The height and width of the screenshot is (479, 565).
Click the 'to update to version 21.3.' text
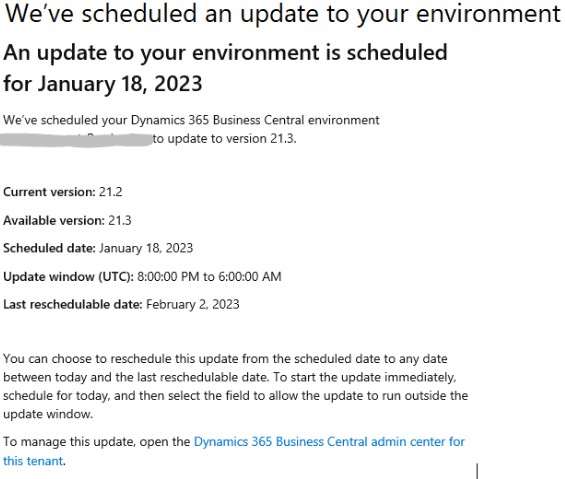(224, 139)
